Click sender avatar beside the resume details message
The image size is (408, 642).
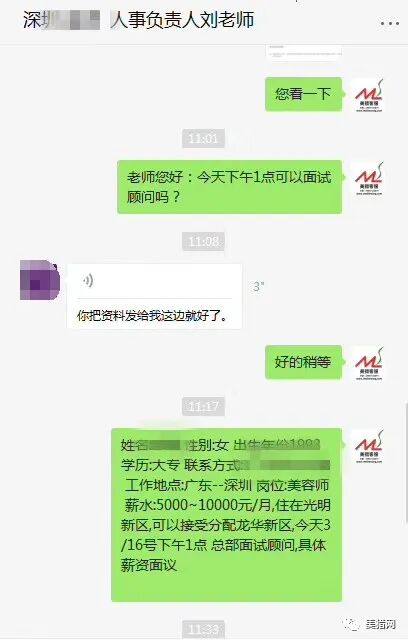[x=369, y=447]
